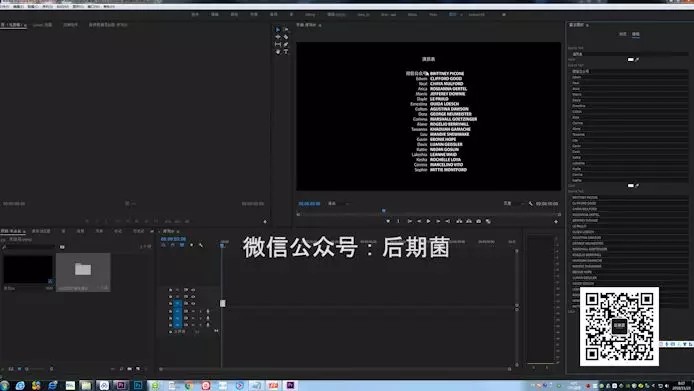Select the Razor tool
This screenshot has width=694, height=391.
click(286, 37)
